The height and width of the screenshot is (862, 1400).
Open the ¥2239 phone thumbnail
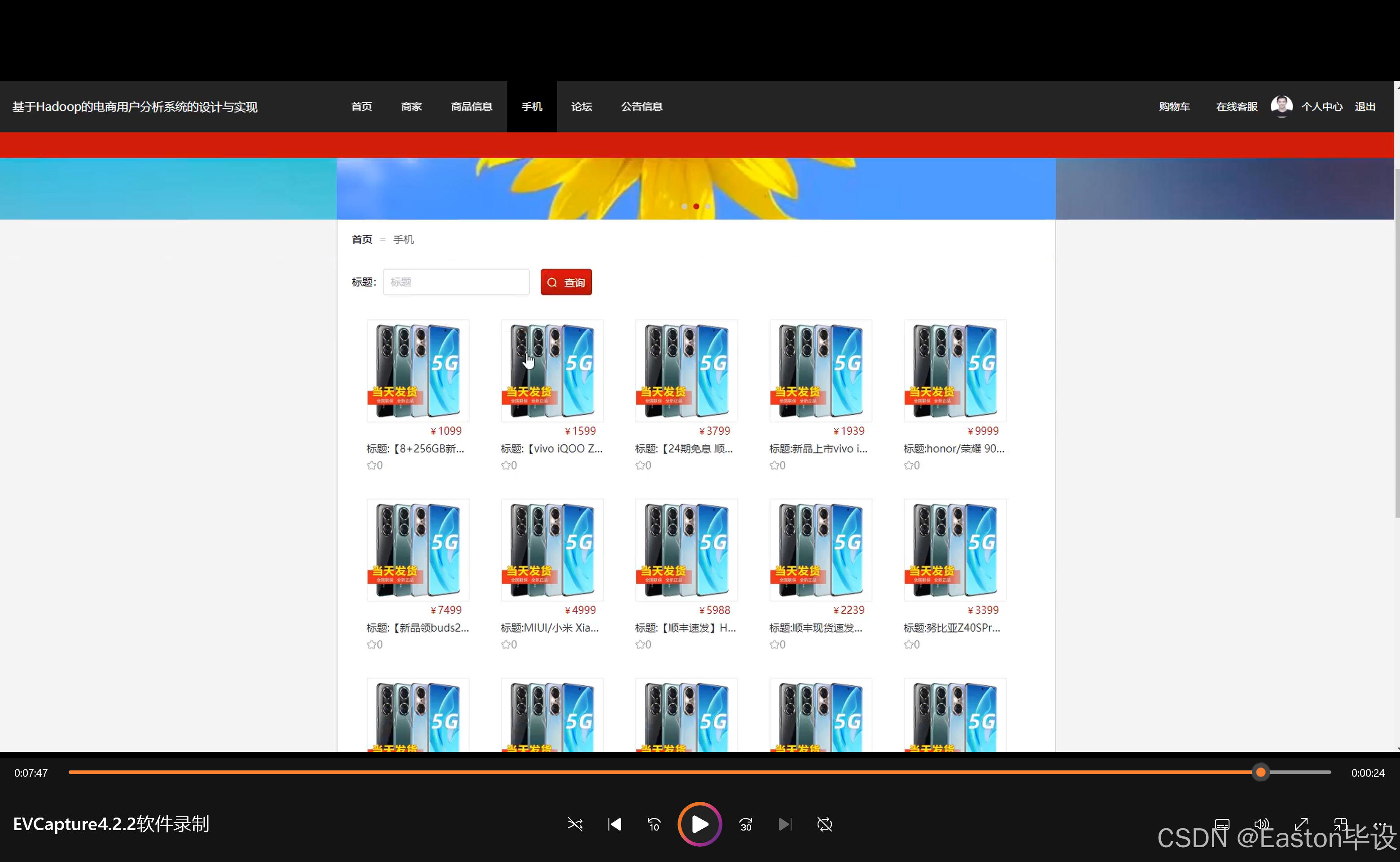821,550
